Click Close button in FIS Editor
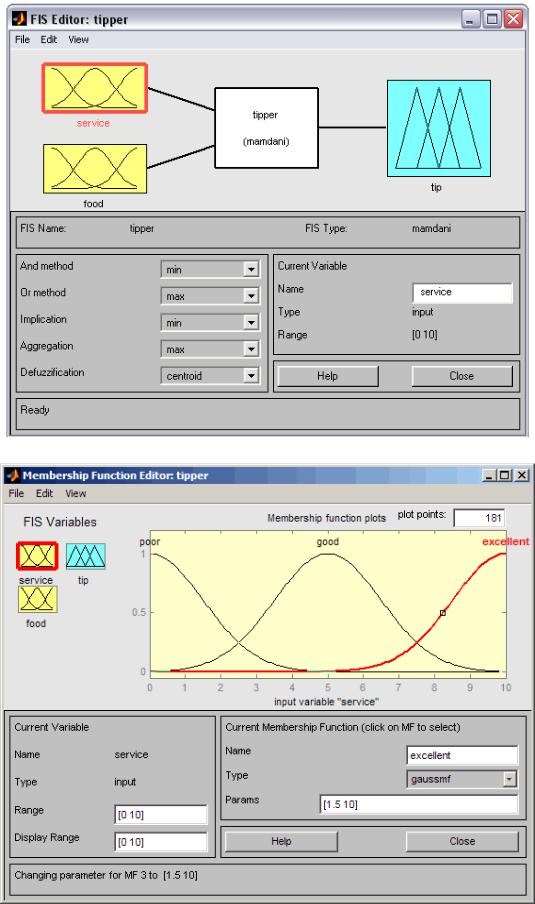The height and width of the screenshot is (904, 535). tap(462, 376)
